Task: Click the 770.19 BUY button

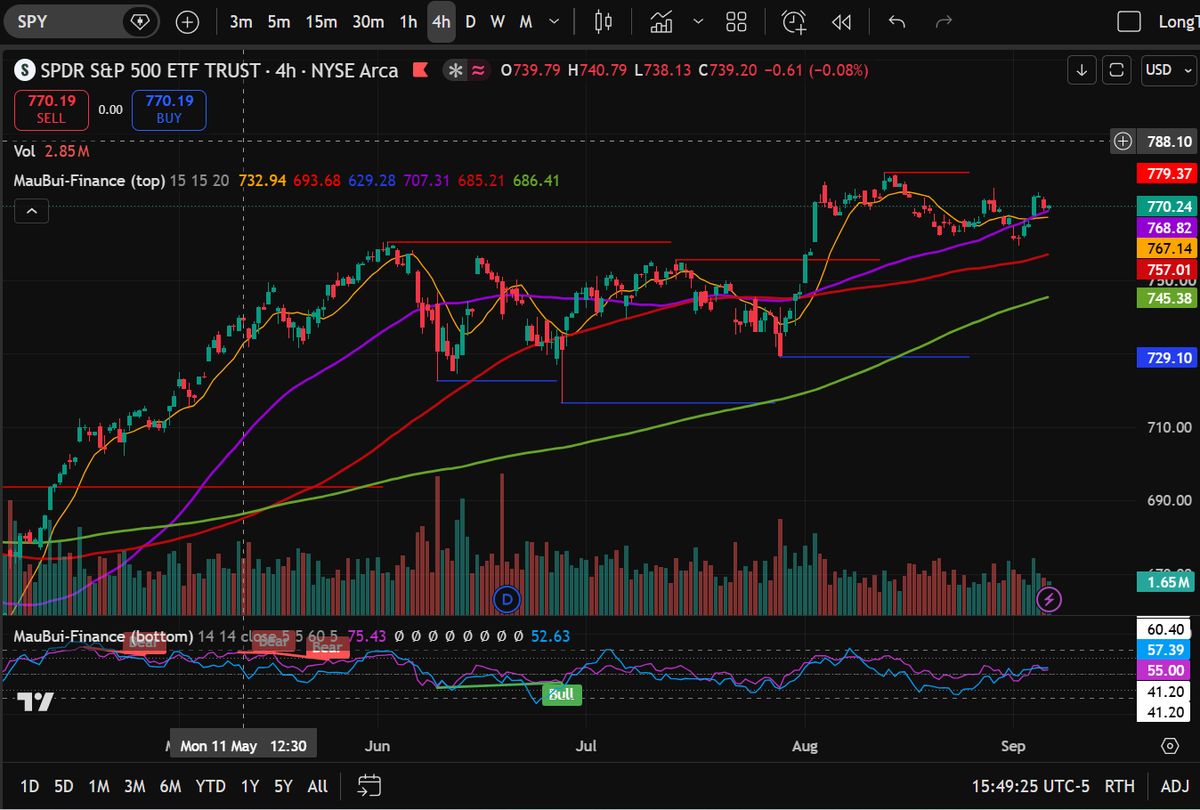Action: click(x=169, y=109)
